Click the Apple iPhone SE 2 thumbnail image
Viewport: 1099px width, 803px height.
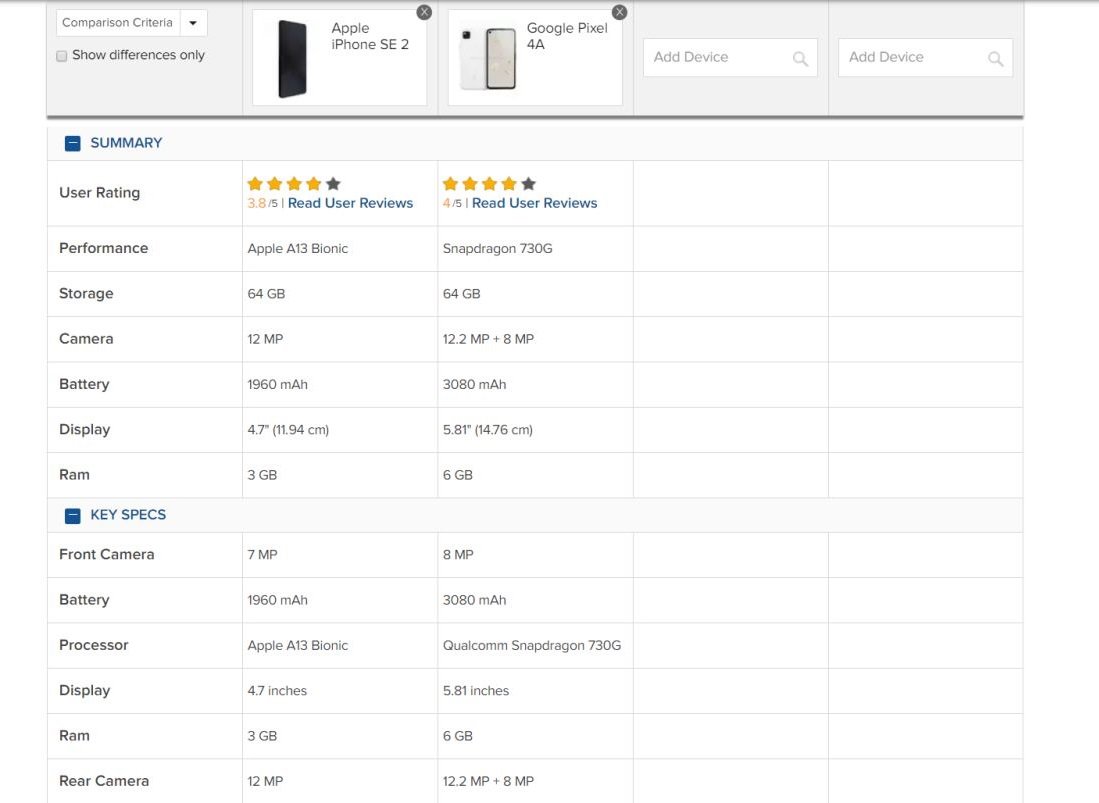tap(292, 58)
